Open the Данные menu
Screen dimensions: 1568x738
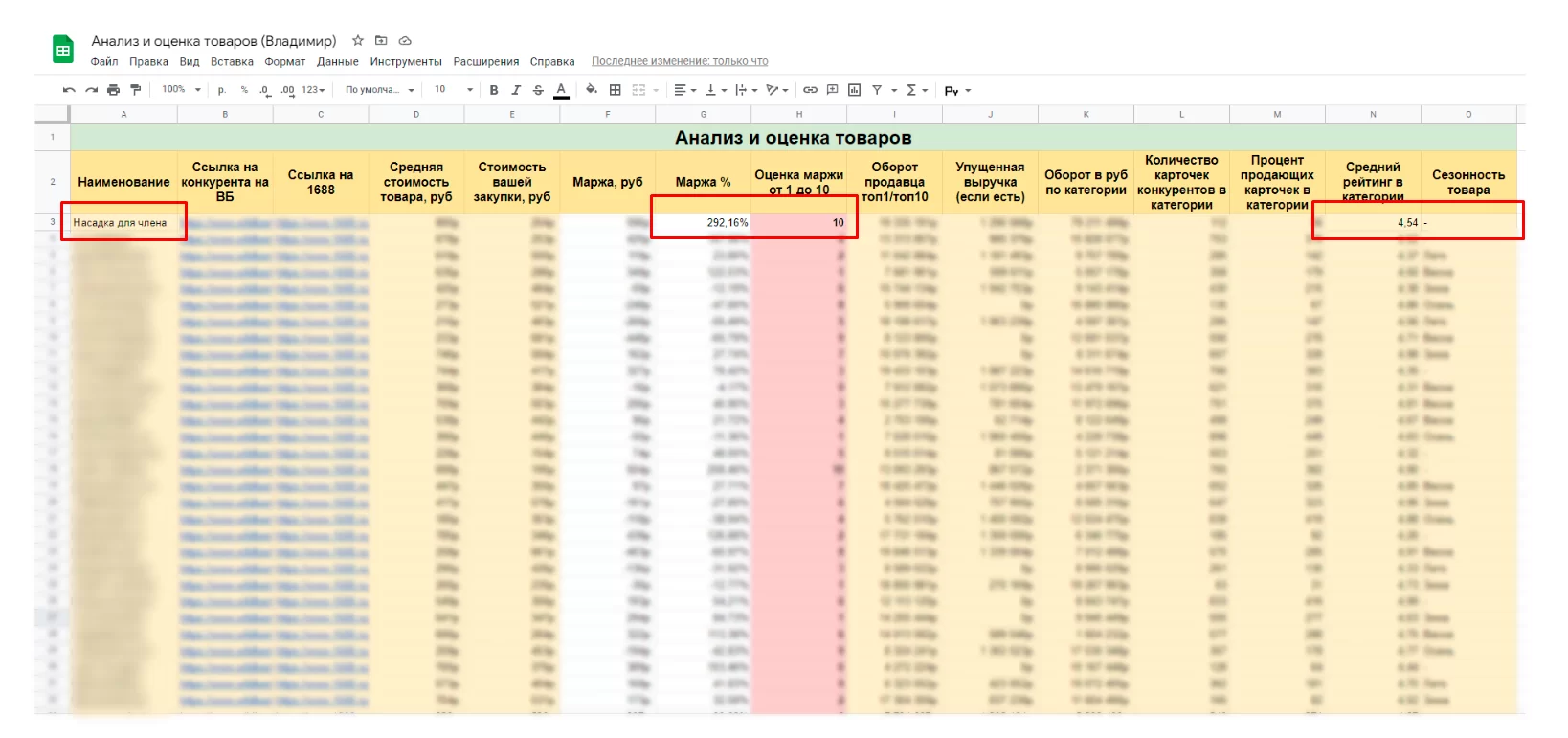click(337, 62)
